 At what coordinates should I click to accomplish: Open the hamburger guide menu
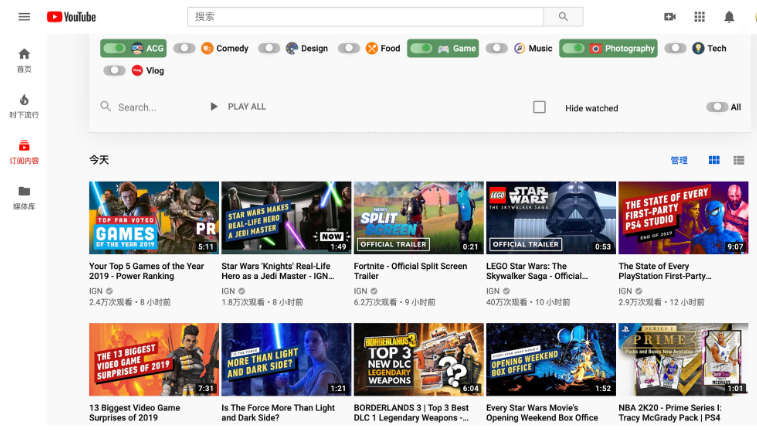(24, 17)
